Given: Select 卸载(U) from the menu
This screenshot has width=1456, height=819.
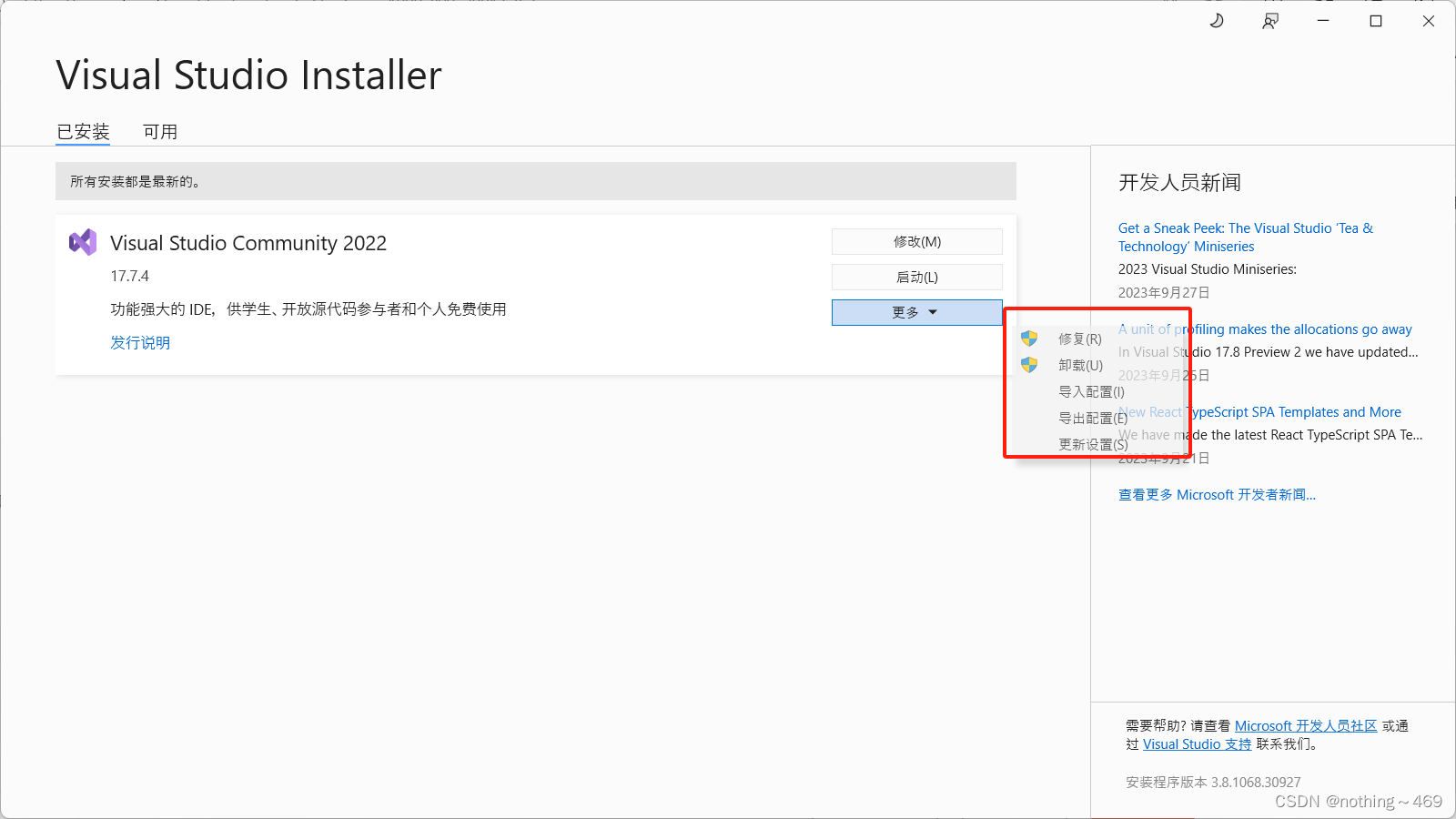Looking at the screenshot, I should (x=1081, y=365).
